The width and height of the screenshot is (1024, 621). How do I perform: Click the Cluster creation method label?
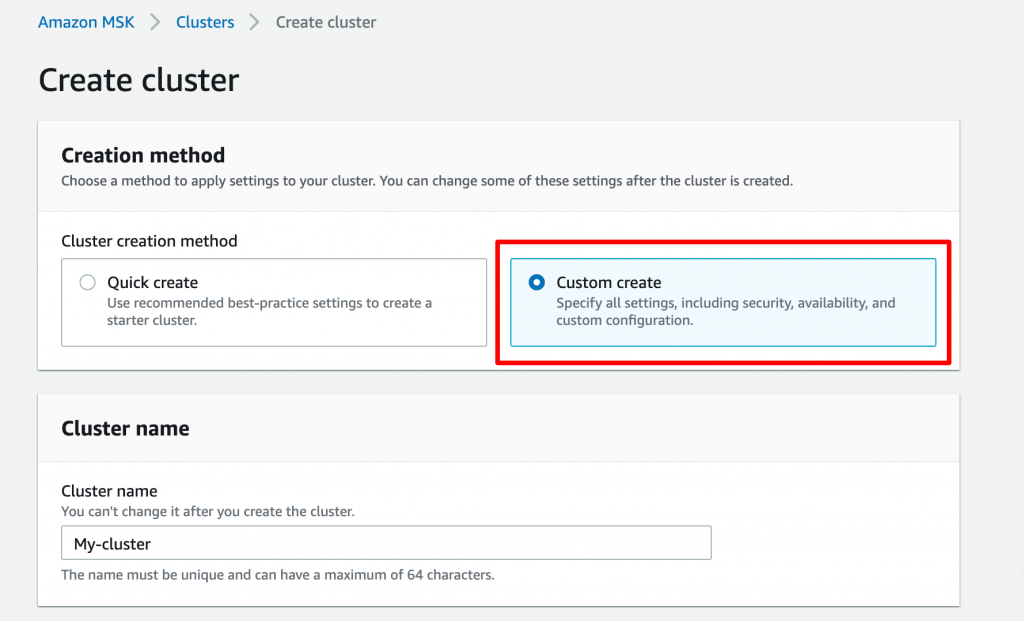point(149,241)
